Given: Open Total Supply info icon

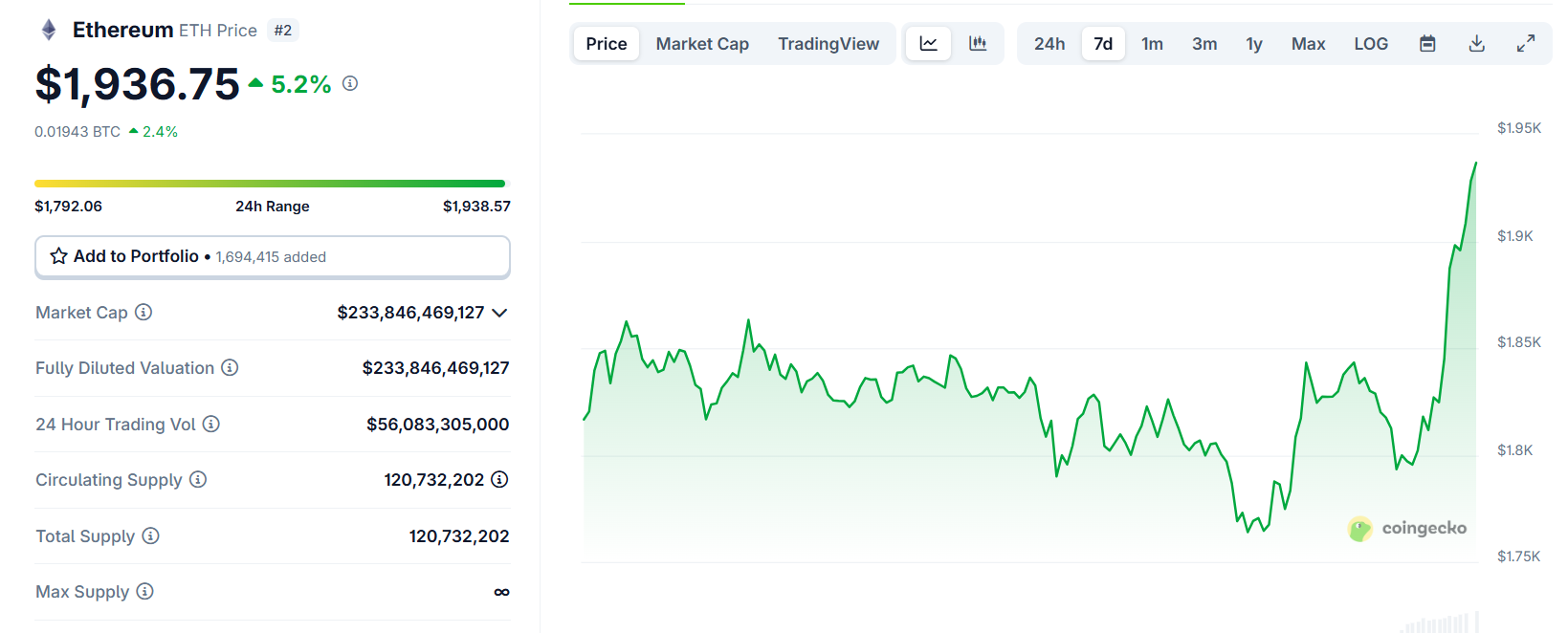Looking at the screenshot, I should click(x=151, y=535).
